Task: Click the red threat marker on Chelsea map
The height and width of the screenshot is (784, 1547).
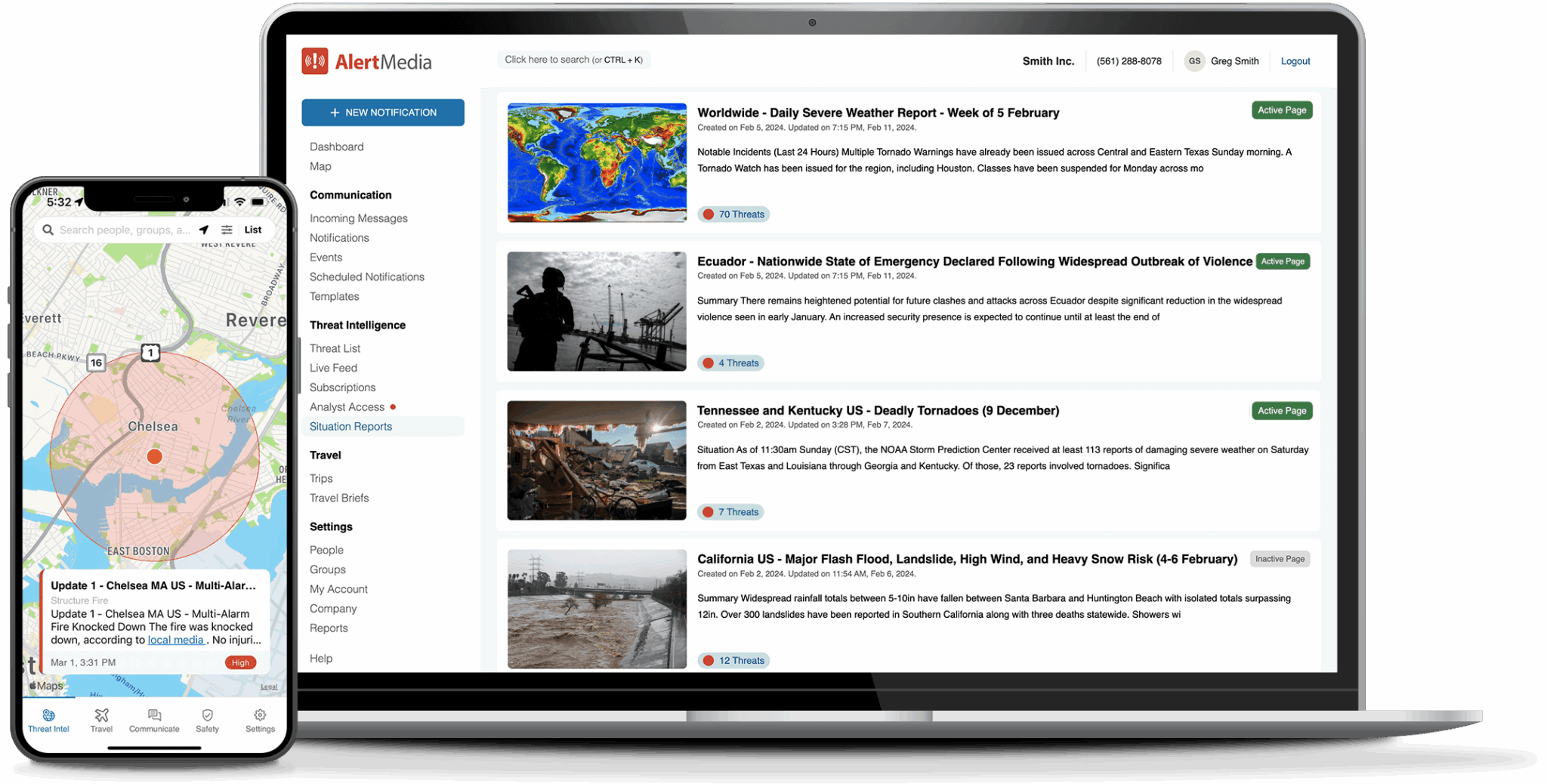Action: [x=154, y=456]
